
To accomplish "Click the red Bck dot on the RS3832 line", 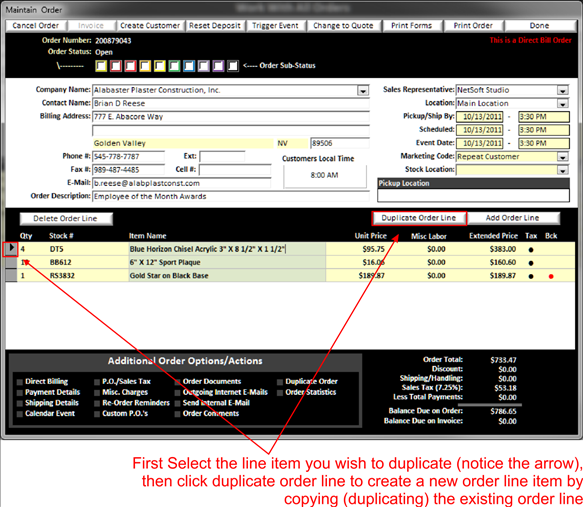I will coord(551,276).
